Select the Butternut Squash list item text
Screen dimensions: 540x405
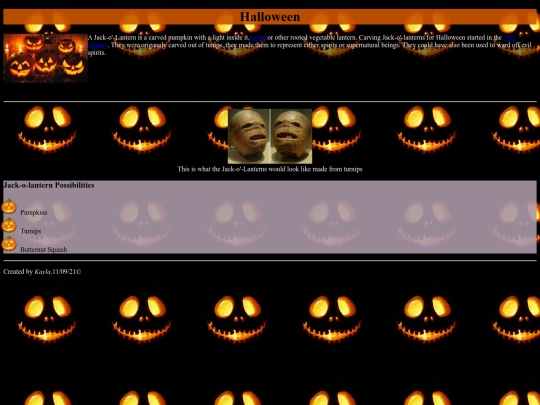coord(44,249)
